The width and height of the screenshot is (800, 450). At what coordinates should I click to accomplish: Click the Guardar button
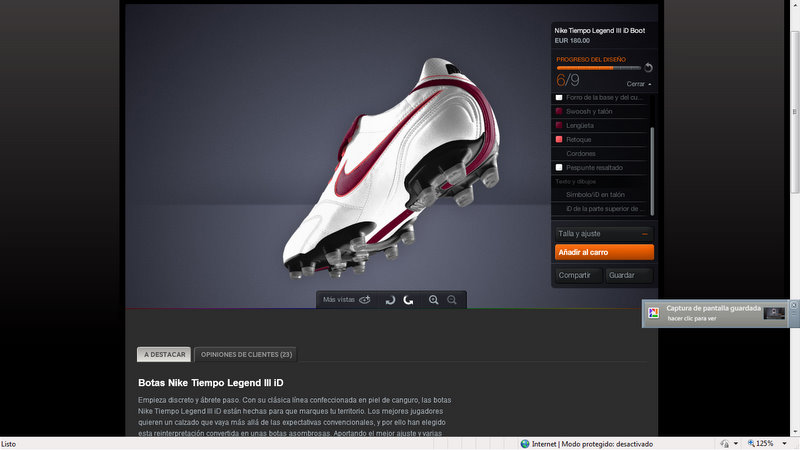(629, 275)
